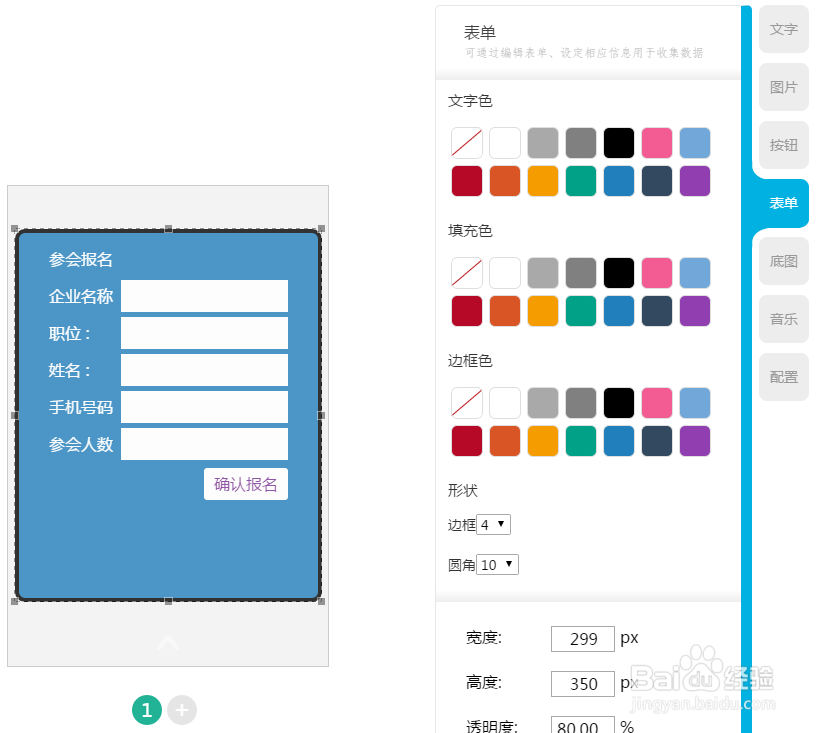The height and width of the screenshot is (733, 822).
Task: Switch to the 音乐 (Music) tab
Action: click(x=783, y=319)
